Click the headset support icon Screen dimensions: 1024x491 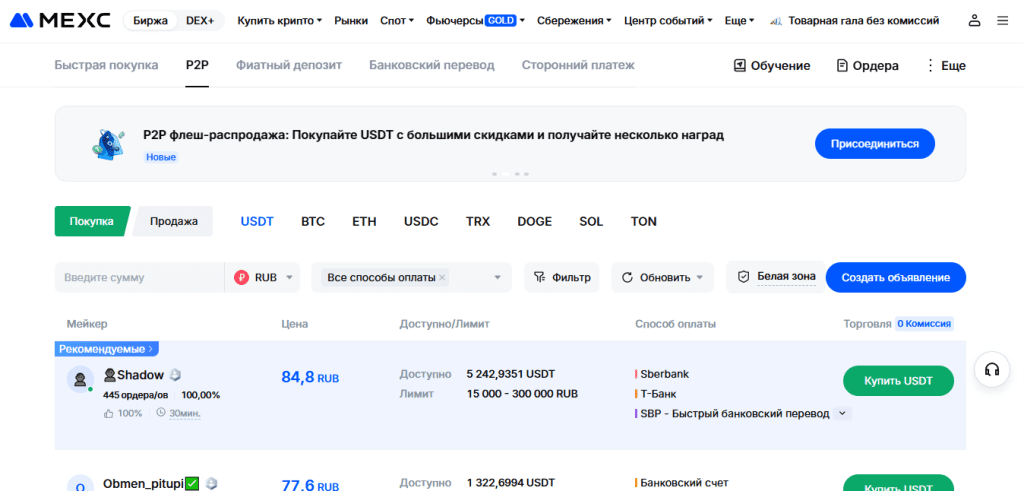992,370
